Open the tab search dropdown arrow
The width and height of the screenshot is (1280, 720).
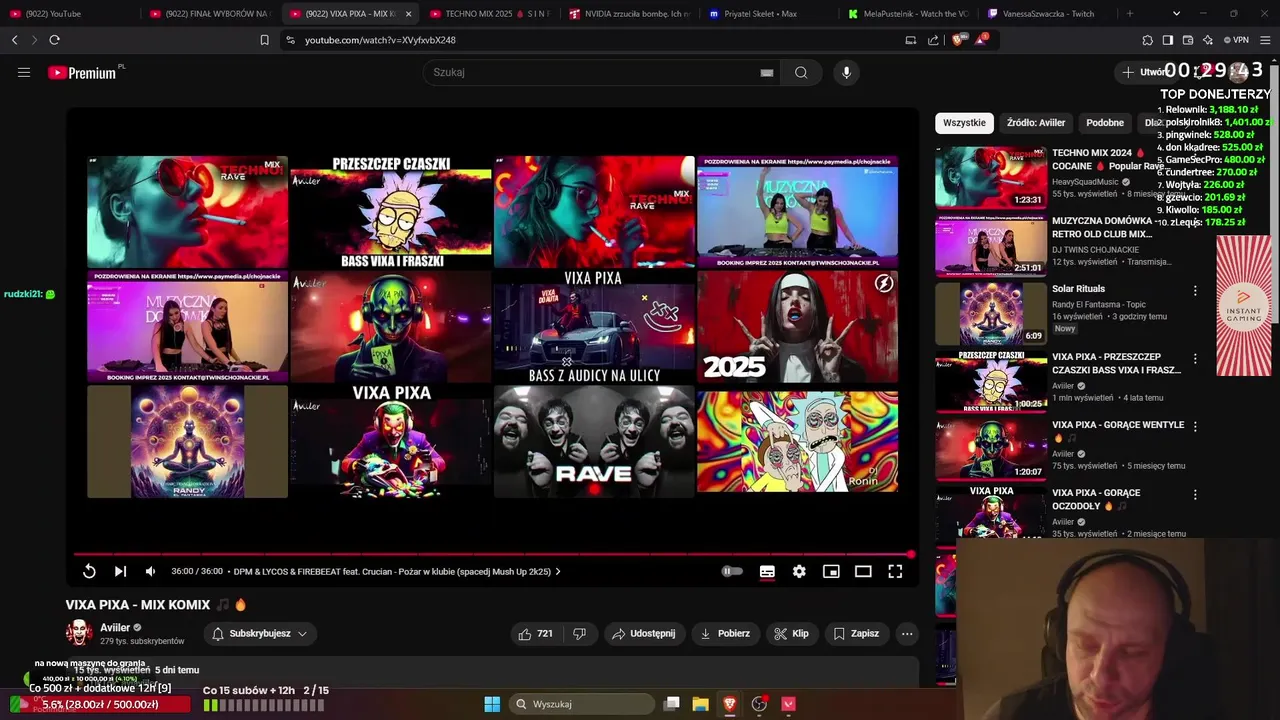pyautogui.click(x=1176, y=14)
